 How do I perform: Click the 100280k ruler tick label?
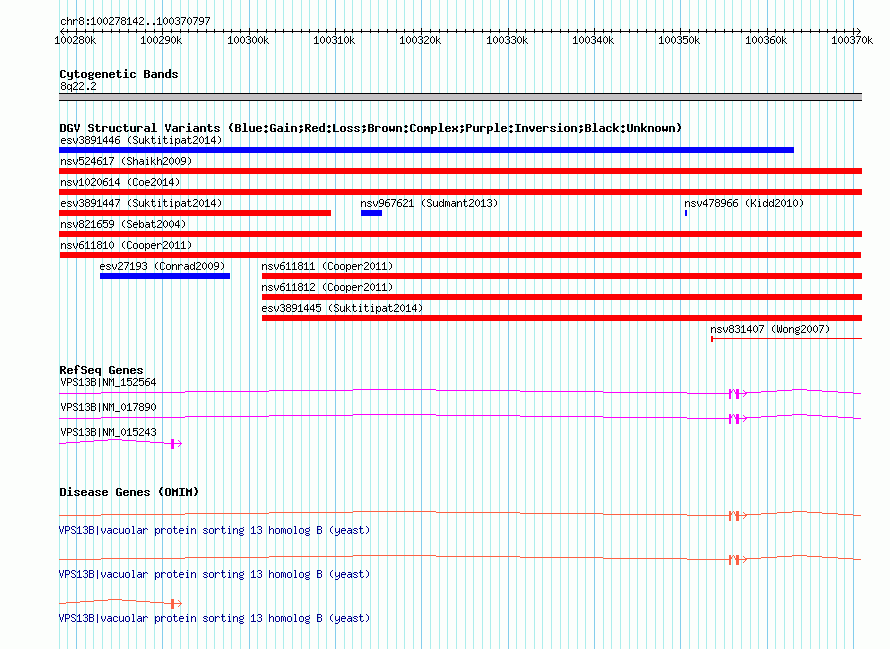[x=75, y=40]
